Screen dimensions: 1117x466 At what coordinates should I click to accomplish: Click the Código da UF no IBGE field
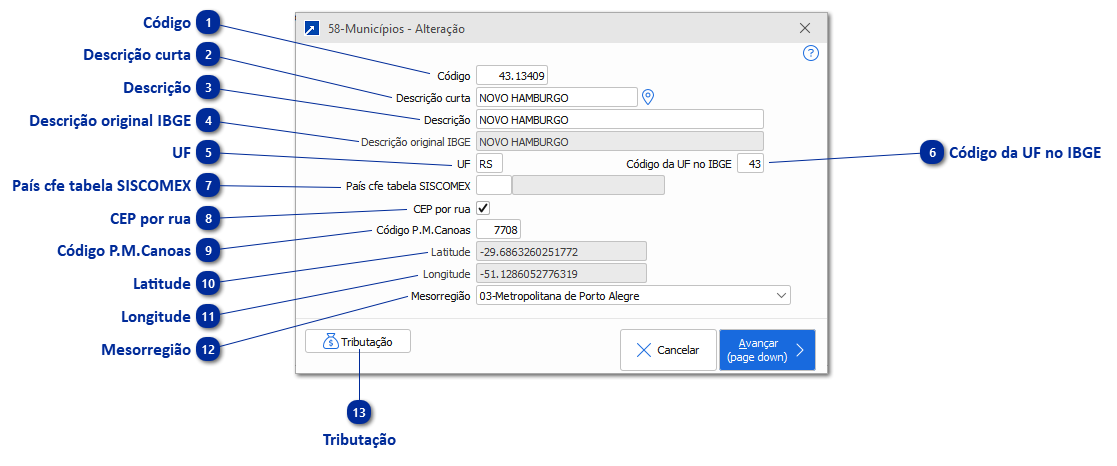pyautogui.click(x=750, y=163)
